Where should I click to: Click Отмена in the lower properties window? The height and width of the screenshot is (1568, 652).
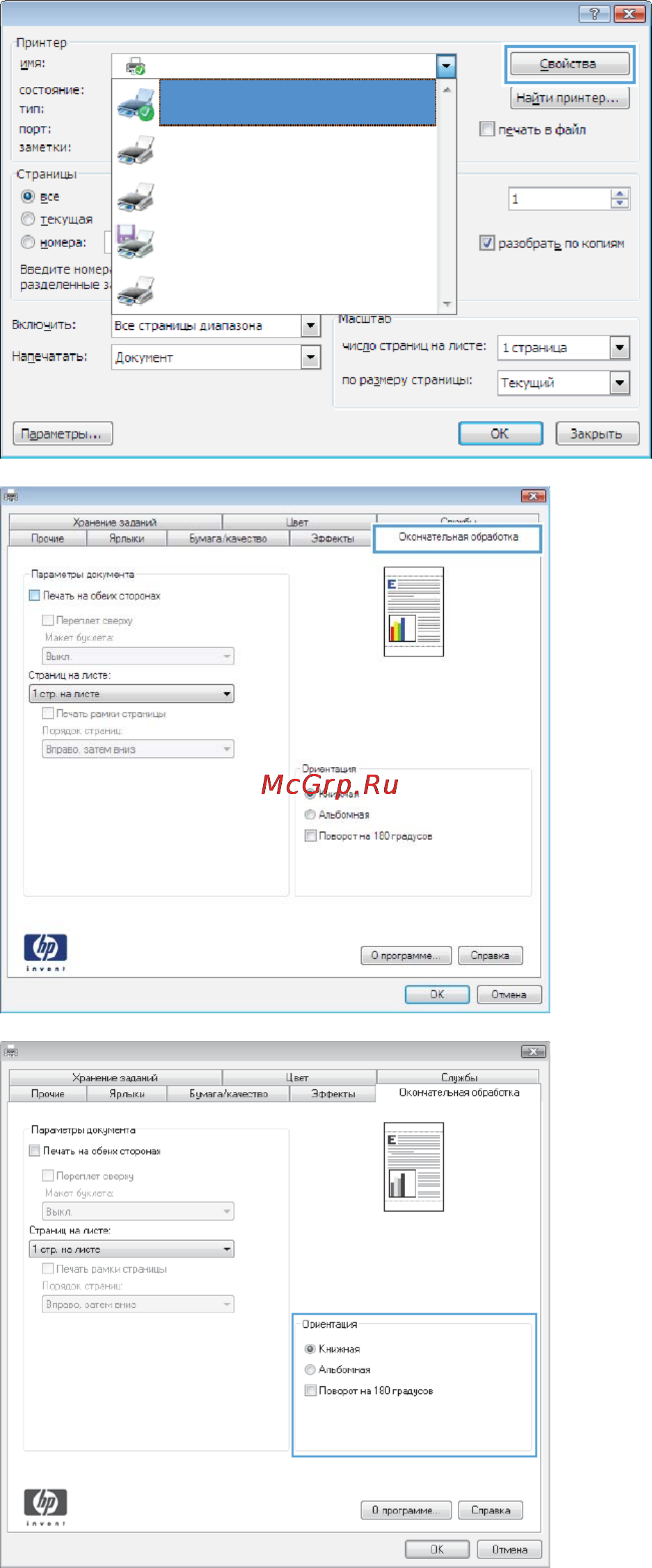[509, 1550]
